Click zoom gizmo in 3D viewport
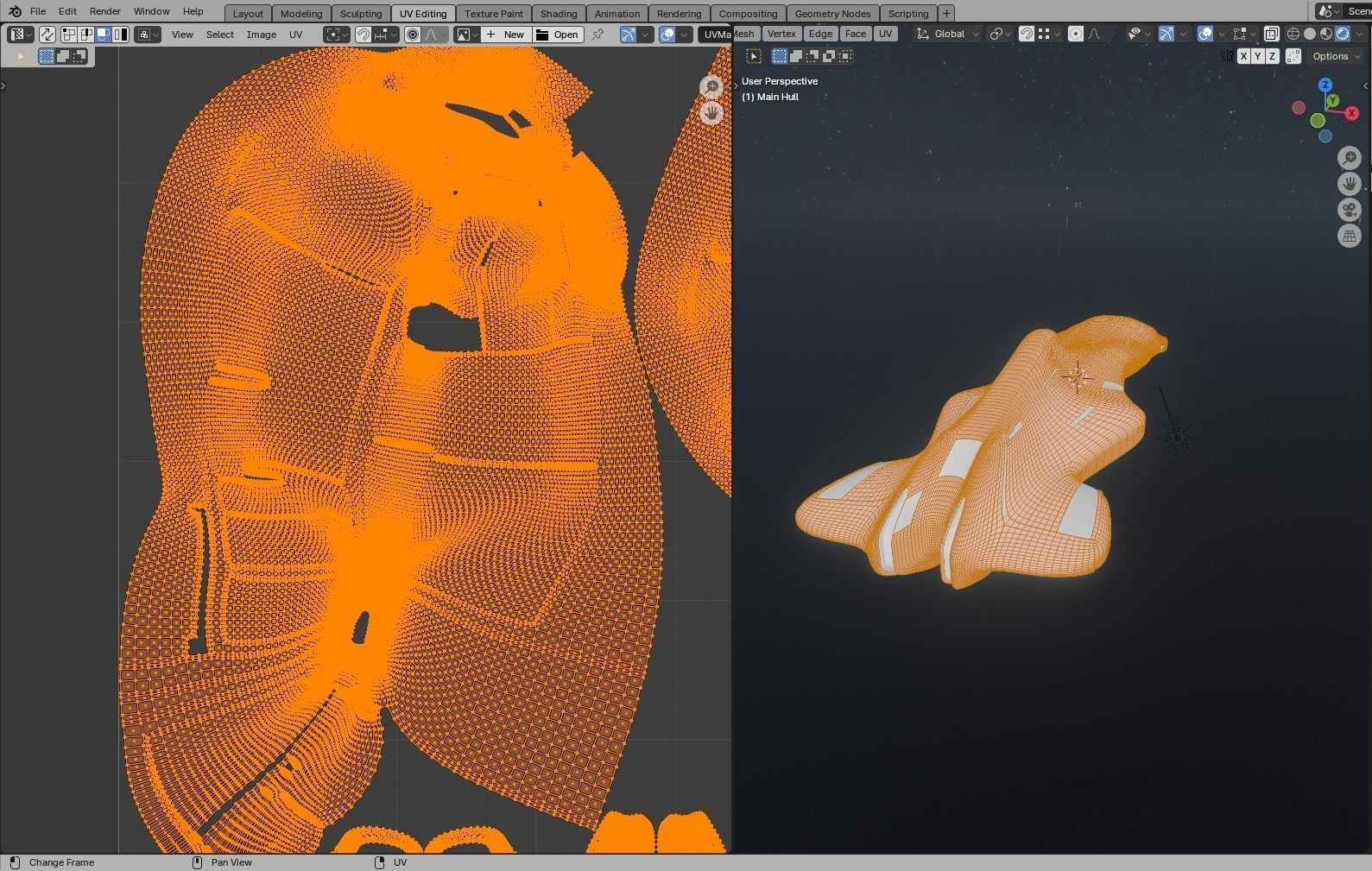 1350,158
